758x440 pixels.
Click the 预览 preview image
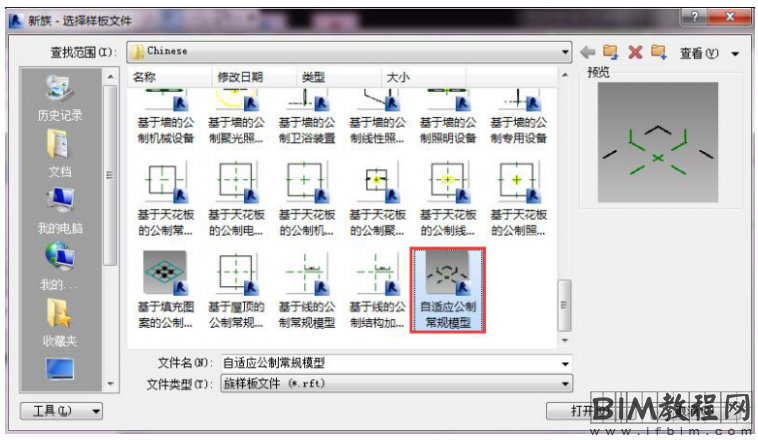coord(657,142)
